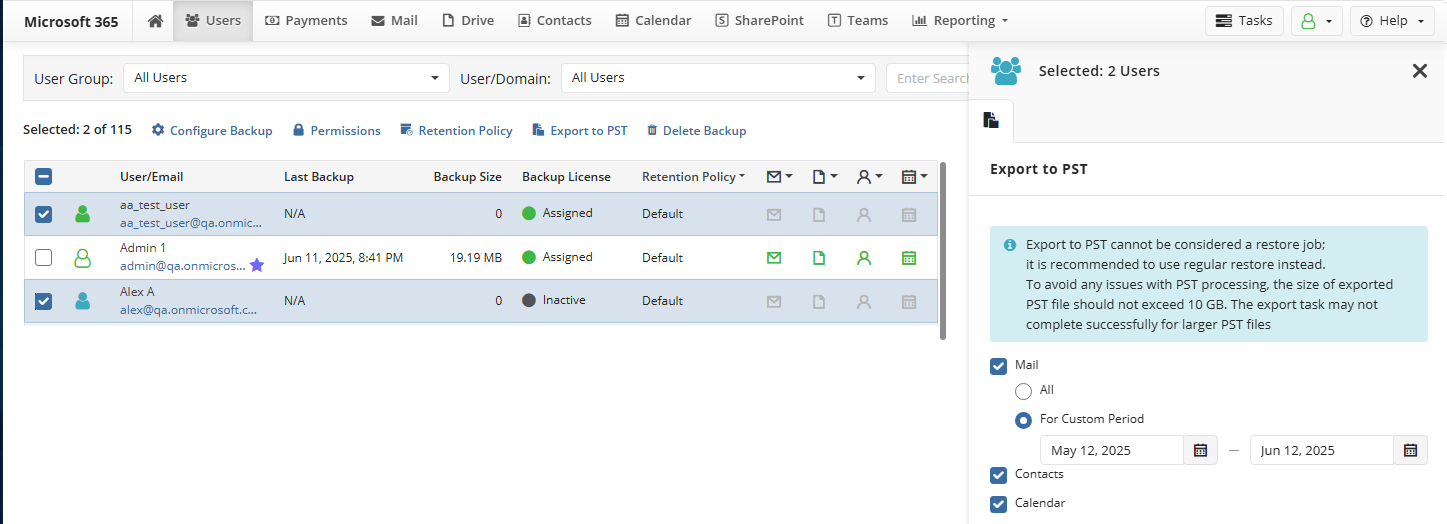Click aa_test_user drive backup icon
This screenshot has width=1447, height=524.
click(x=819, y=214)
